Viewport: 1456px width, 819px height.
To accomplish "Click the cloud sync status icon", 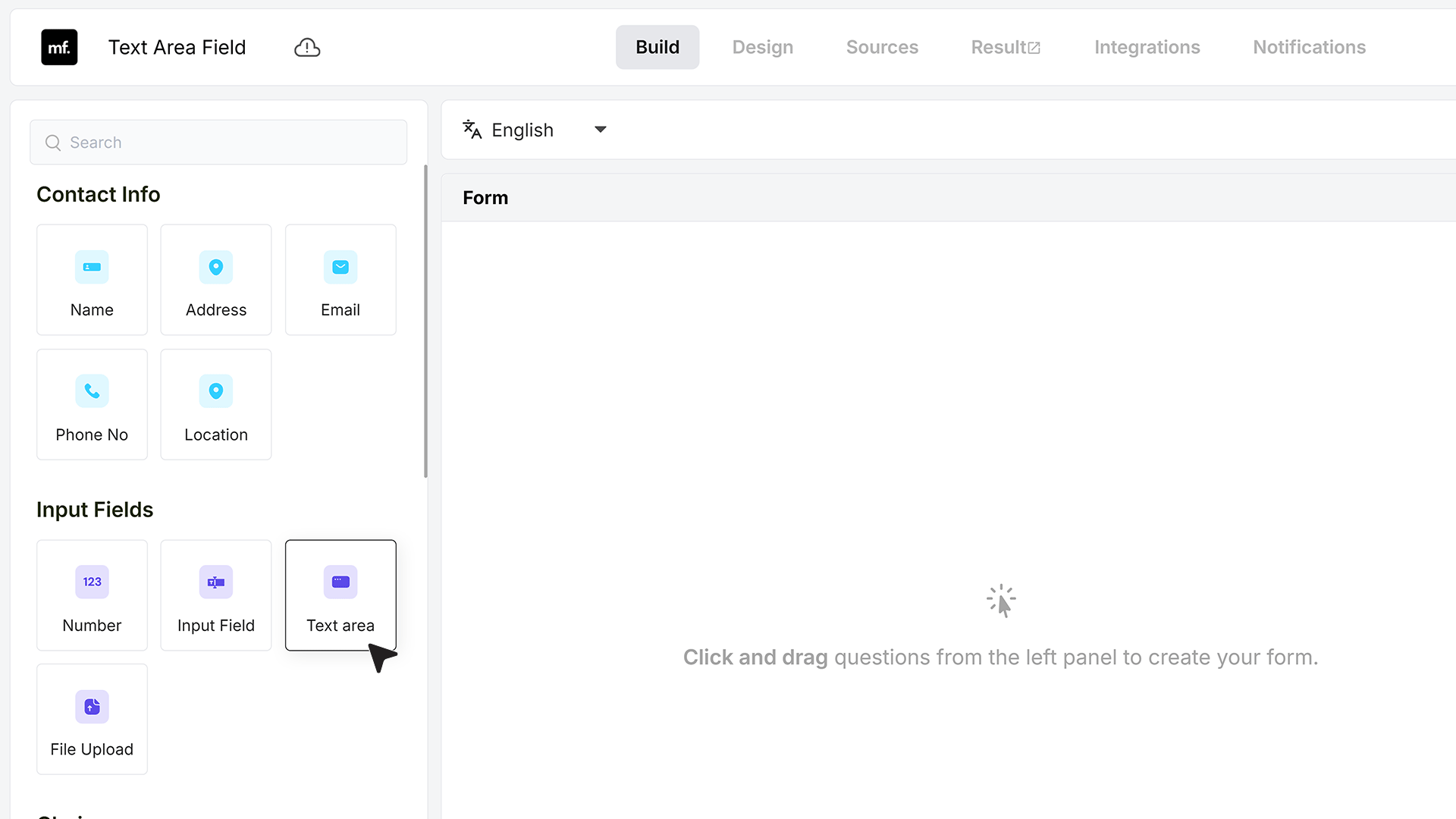I will tap(307, 48).
